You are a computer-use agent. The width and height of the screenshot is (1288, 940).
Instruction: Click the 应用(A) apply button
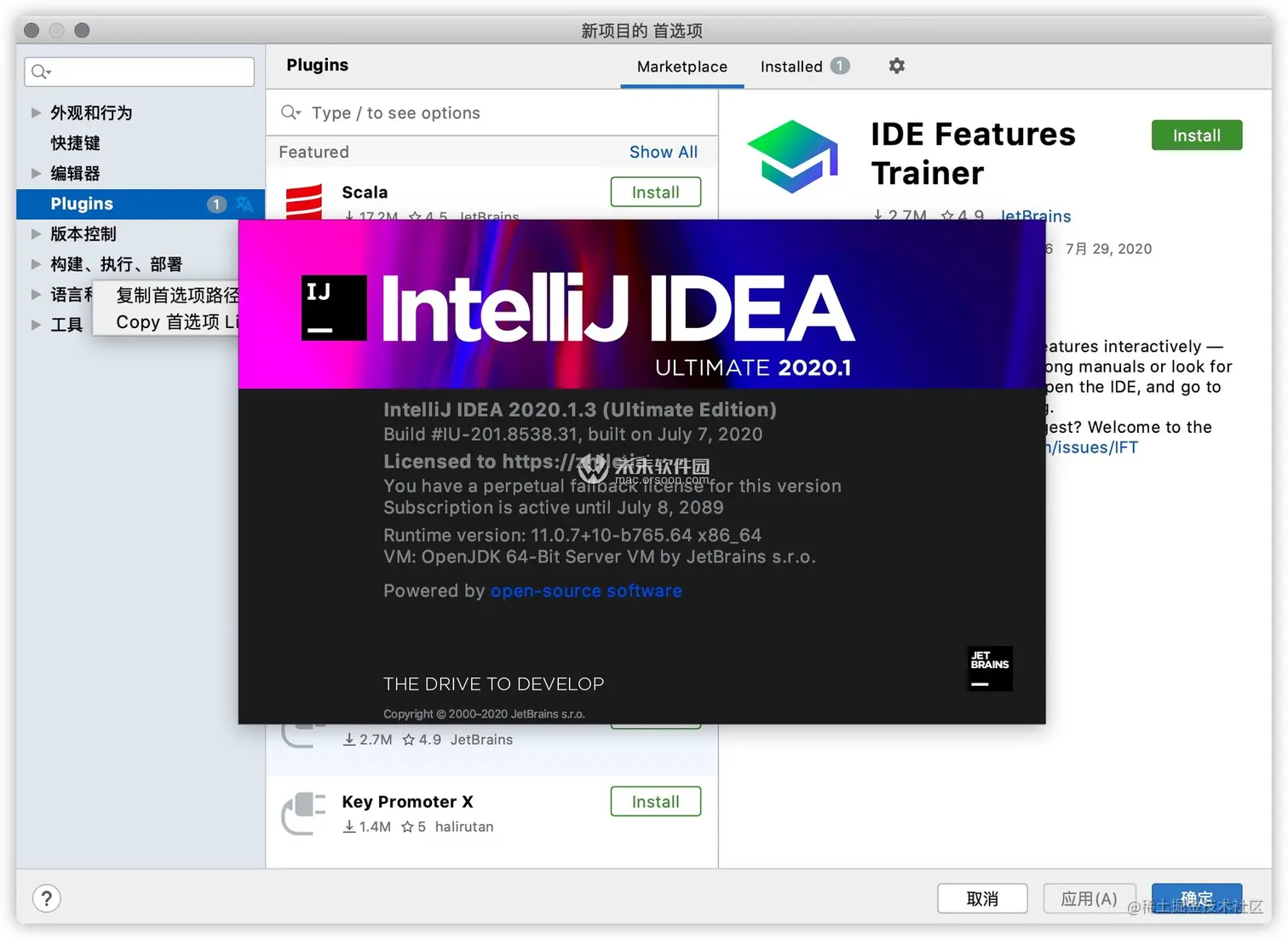point(1090,898)
